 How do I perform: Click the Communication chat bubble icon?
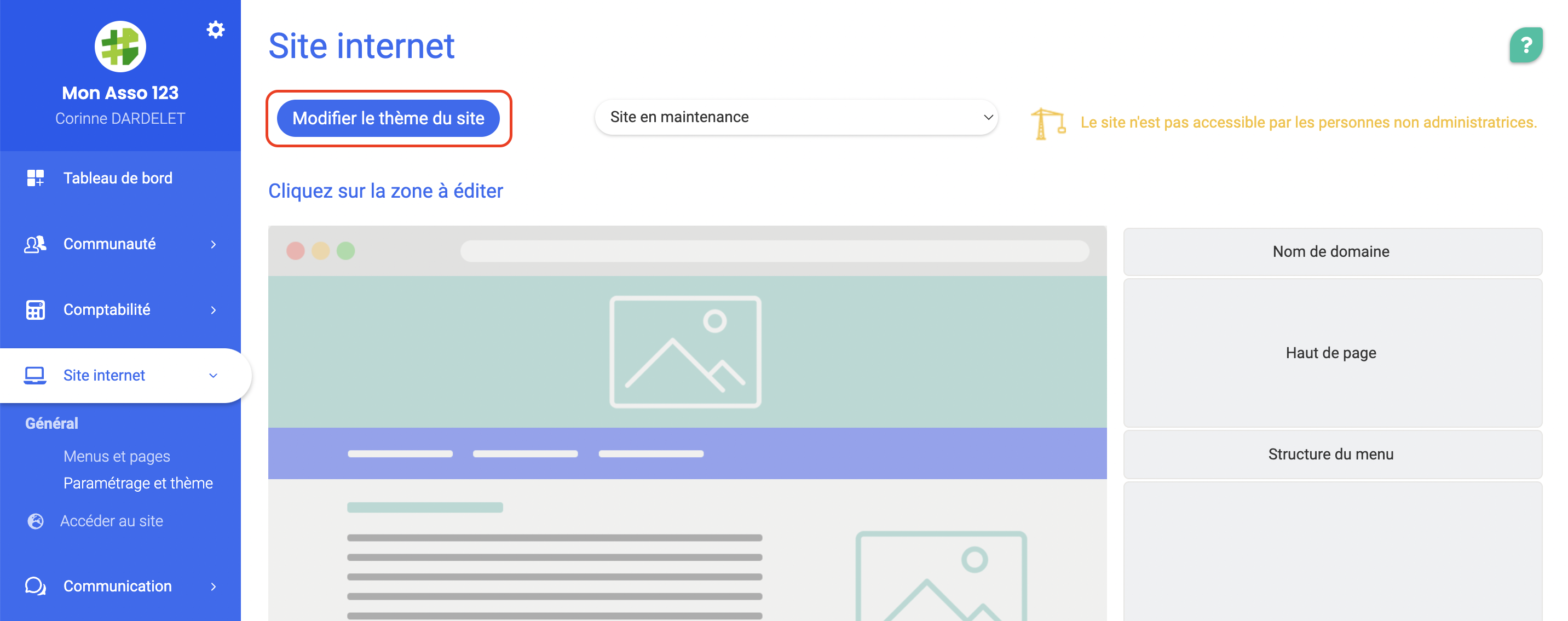(35, 586)
